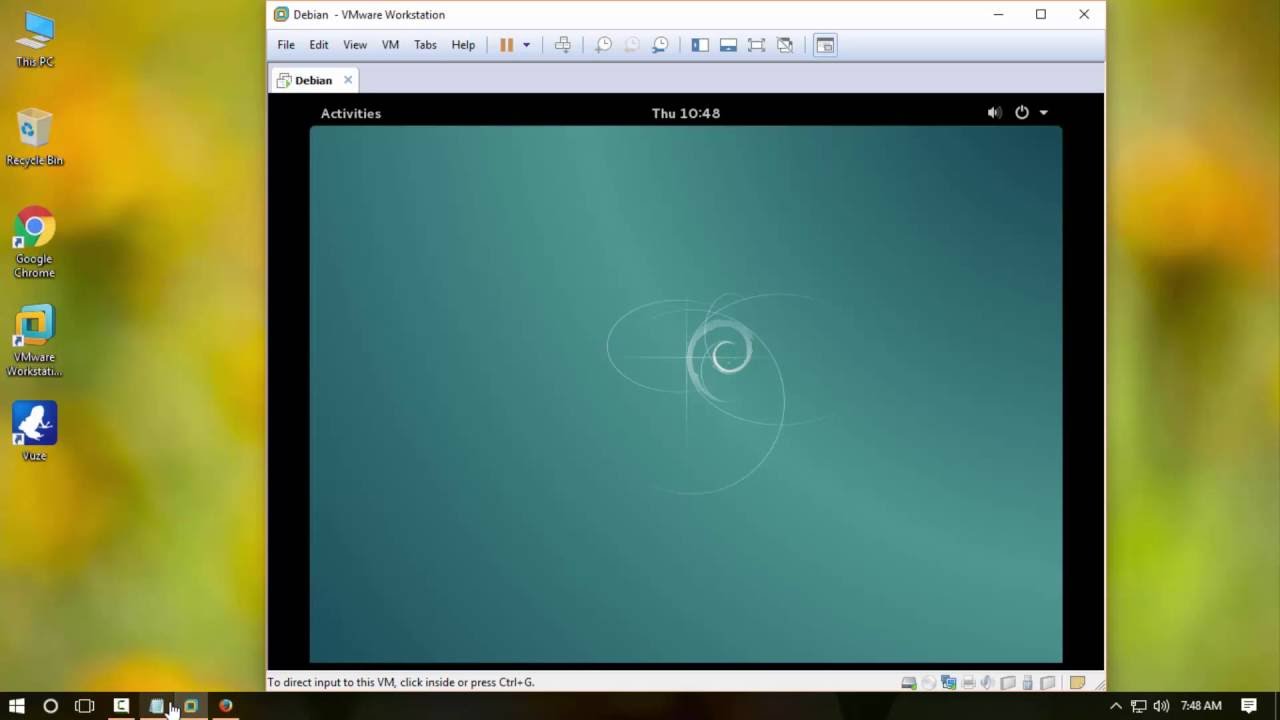Open Cortana search circle

(x=50, y=706)
